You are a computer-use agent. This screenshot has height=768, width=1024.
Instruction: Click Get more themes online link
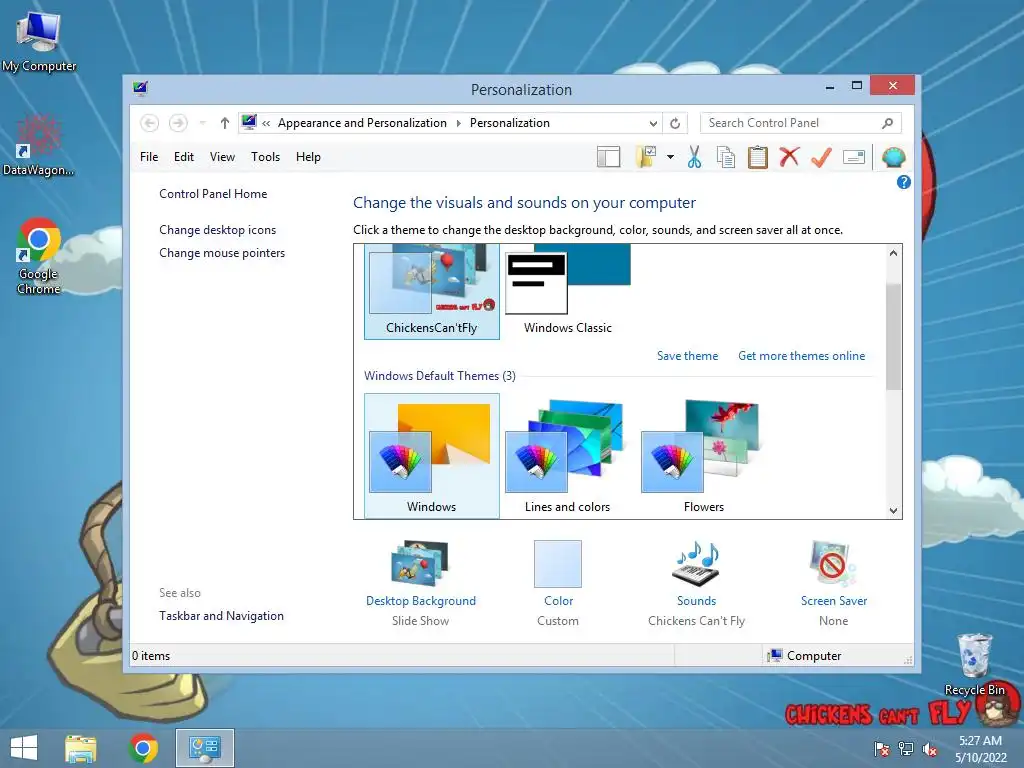point(801,356)
